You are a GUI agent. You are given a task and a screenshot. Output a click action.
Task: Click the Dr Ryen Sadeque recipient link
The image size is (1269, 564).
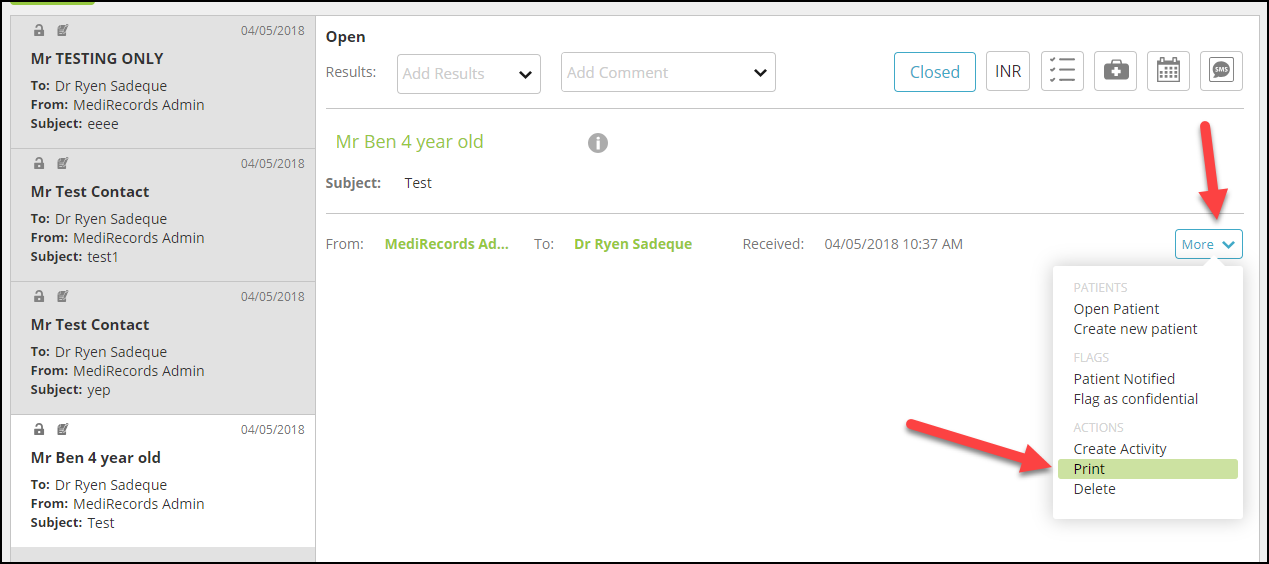point(633,244)
